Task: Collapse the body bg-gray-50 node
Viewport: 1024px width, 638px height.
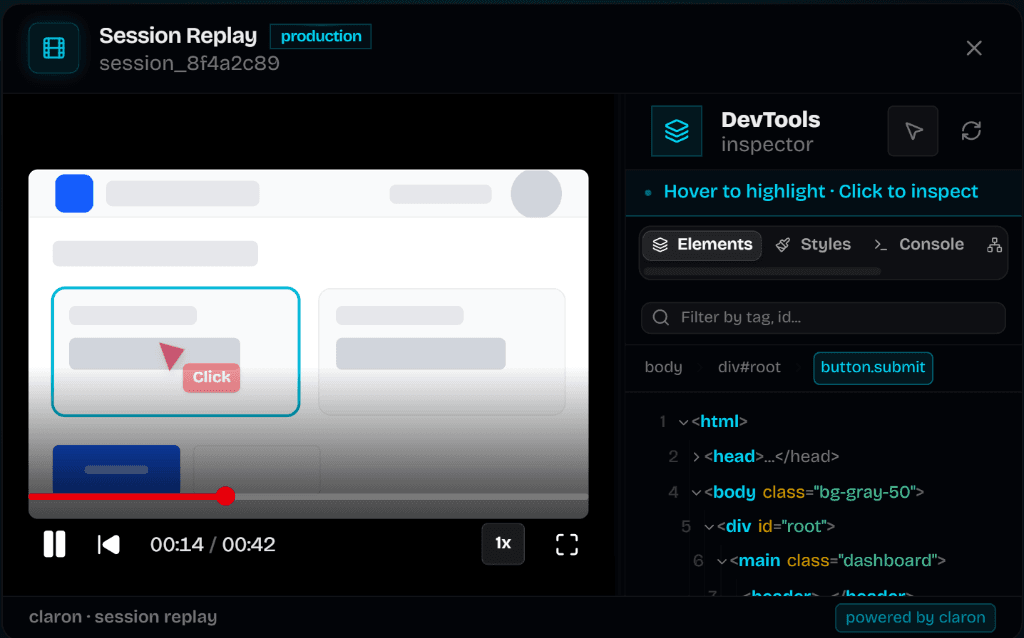Action: point(696,492)
